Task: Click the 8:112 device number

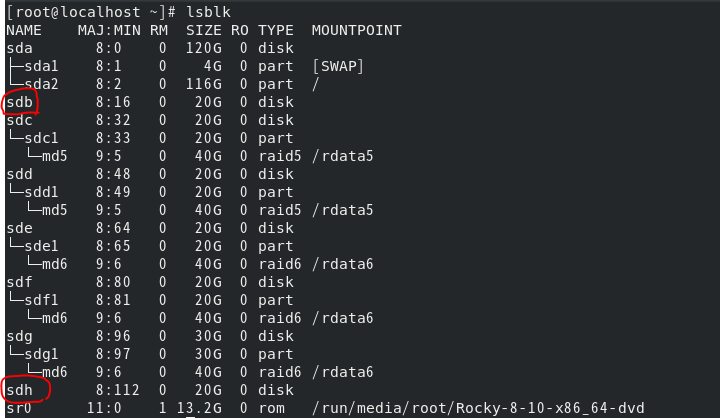Action: pyautogui.click(x=118, y=390)
